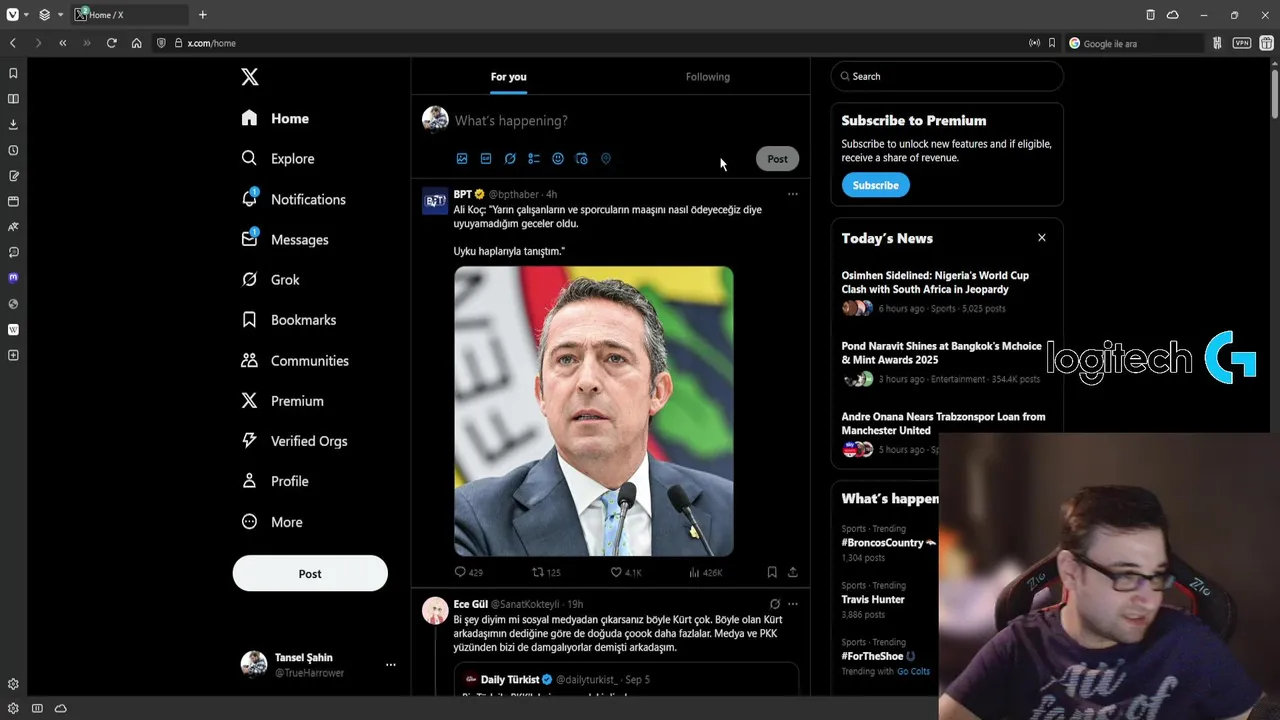This screenshot has height=720, width=1280.
Task: Bookmark this page in address bar
Action: tap(1052, 43)
